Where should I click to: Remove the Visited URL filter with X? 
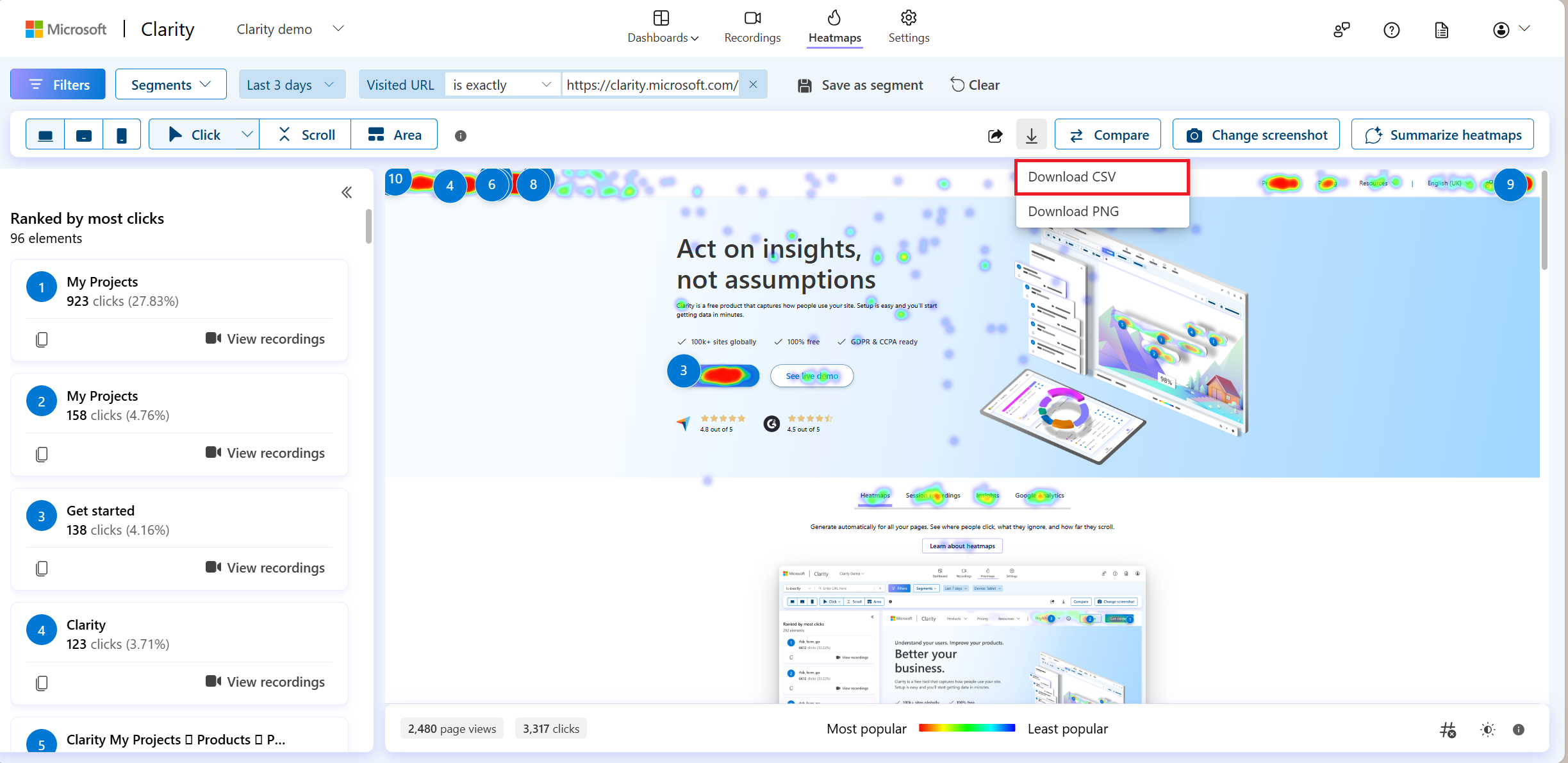pos(754,85)
